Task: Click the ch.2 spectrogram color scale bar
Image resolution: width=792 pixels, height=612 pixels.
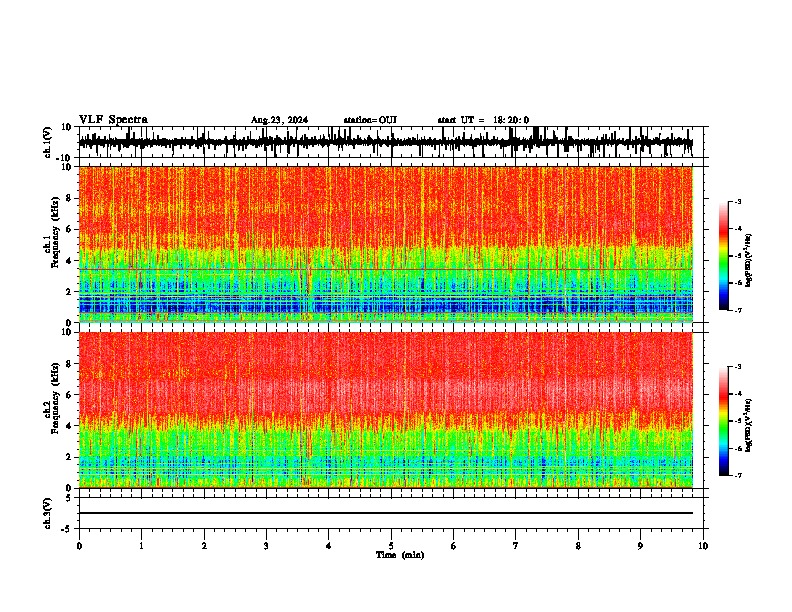Action: [723, 421]
